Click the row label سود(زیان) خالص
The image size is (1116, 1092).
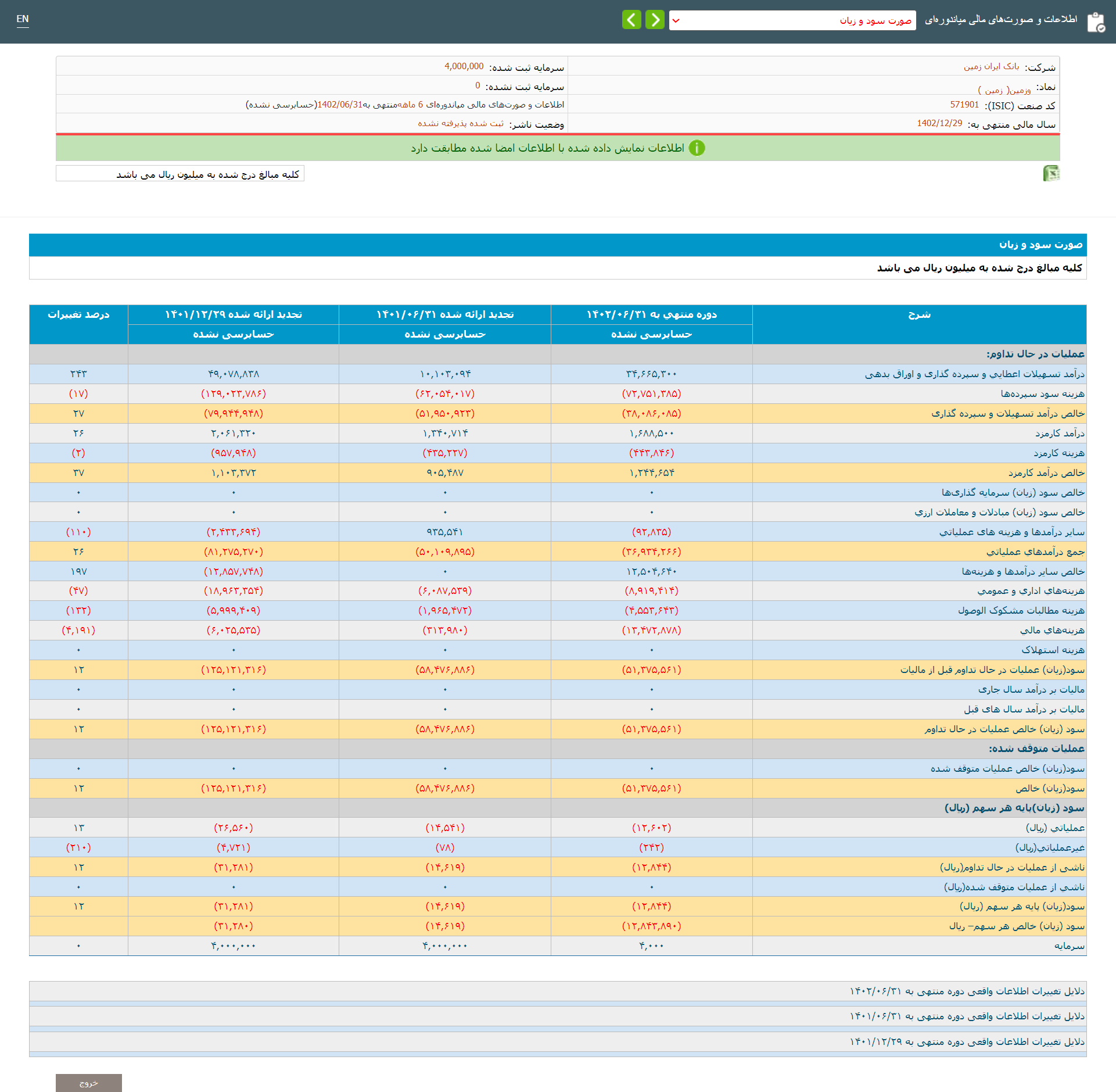tap(1050, 789)
